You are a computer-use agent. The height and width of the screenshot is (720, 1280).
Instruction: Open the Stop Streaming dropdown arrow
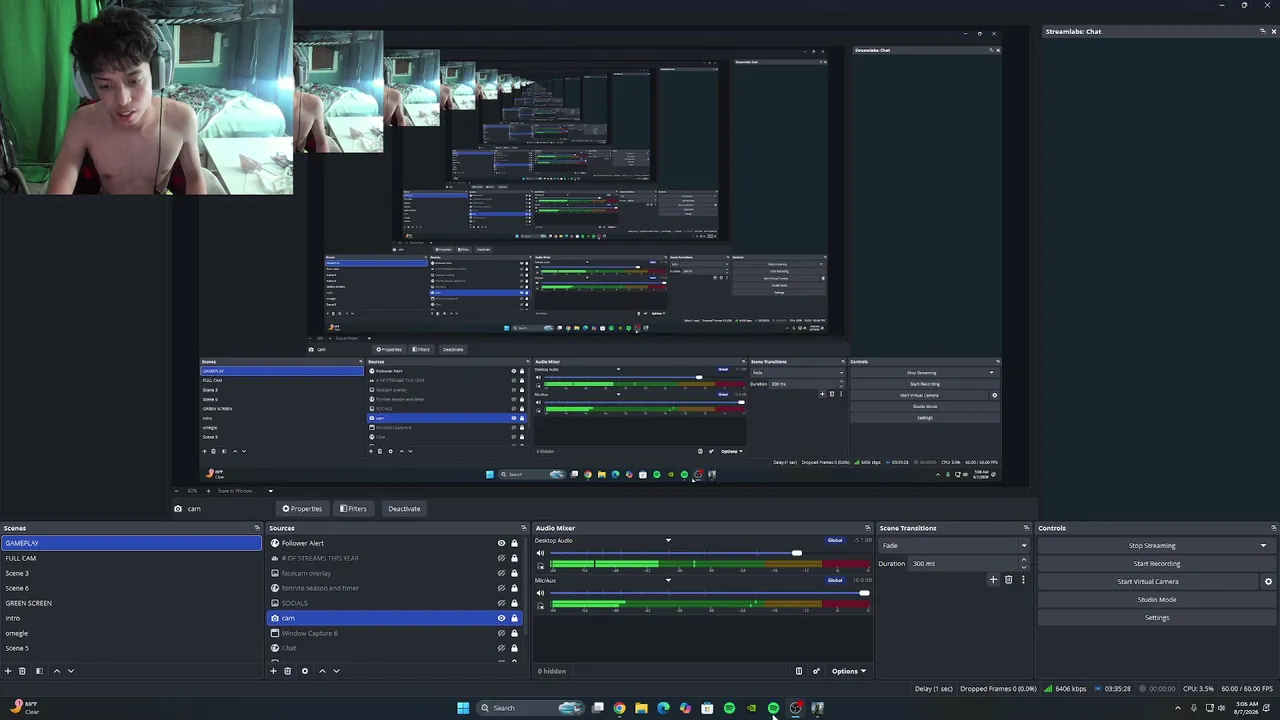click(x=1263, y=546)
